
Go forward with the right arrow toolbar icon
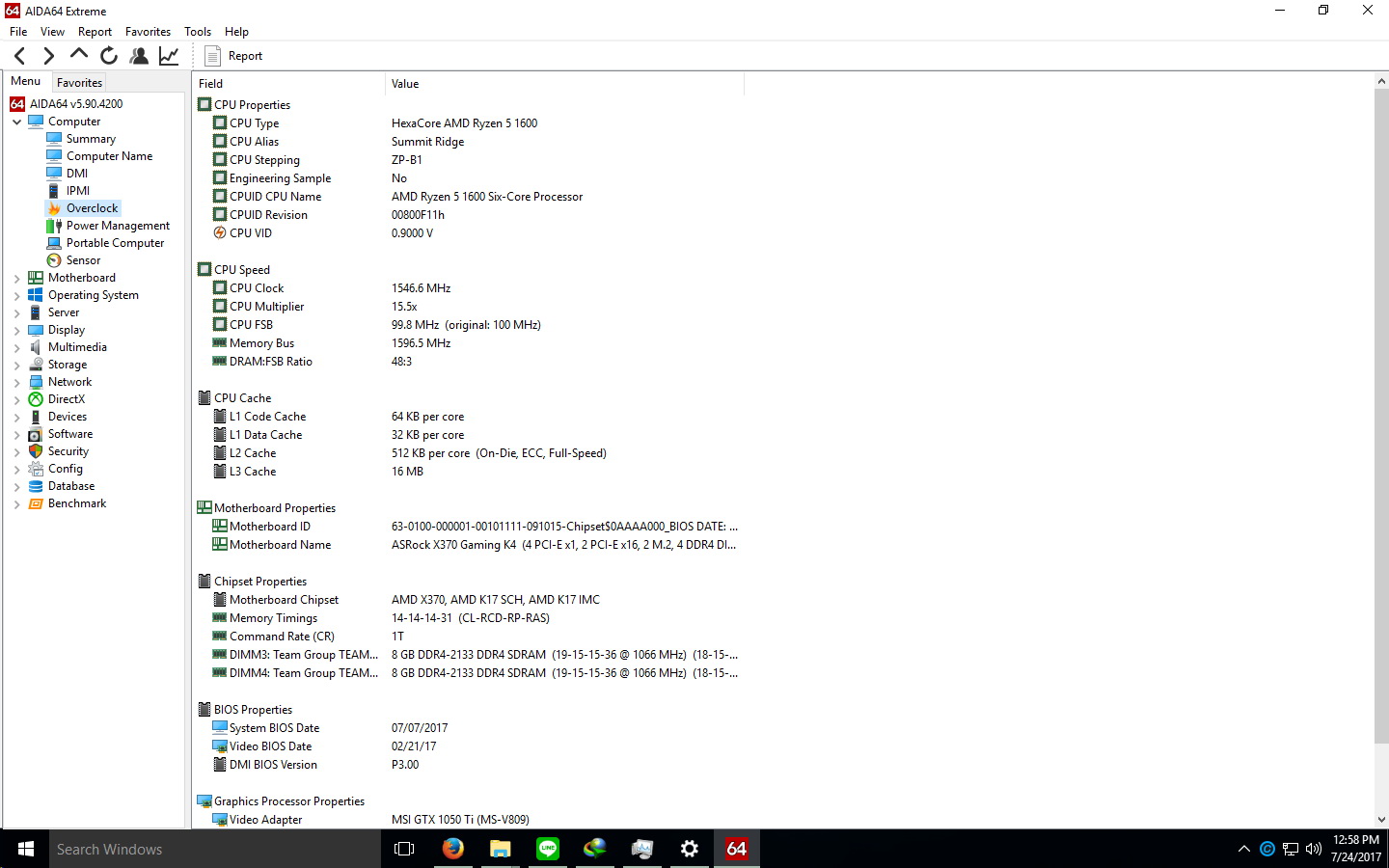click(x=48, y=56)
